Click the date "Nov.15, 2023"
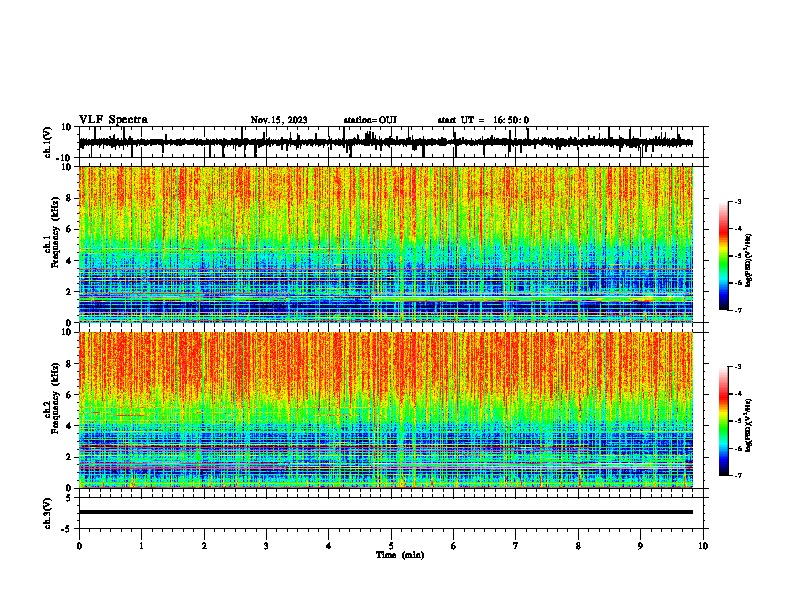Viewport: 792px width, 612px height. coord(279,120)
